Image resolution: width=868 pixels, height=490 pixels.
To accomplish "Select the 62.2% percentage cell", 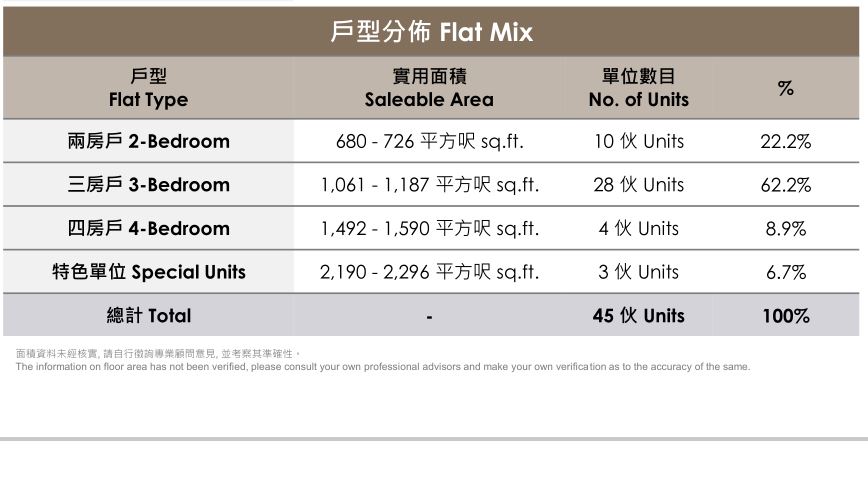I will 786,185.
